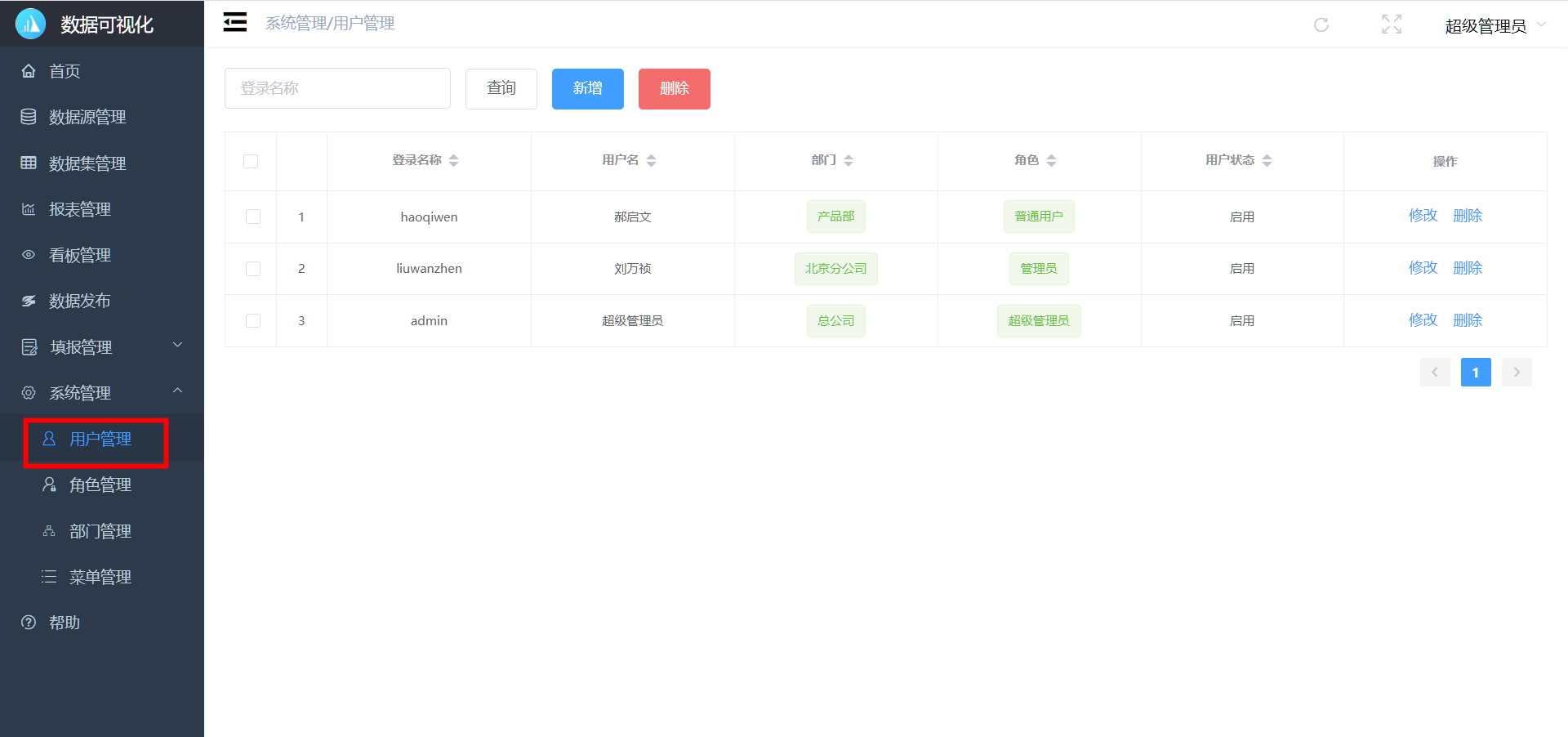
Task: Click the 北京分公司 department tag
Action: (x=835, y=269)
